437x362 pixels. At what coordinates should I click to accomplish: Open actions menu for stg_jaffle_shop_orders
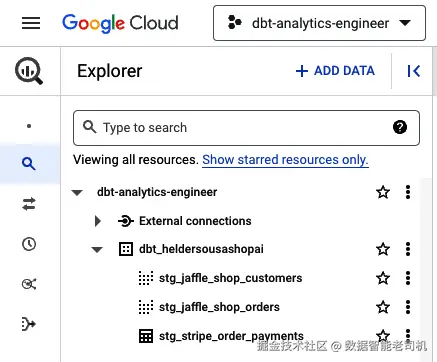point(408,307)
